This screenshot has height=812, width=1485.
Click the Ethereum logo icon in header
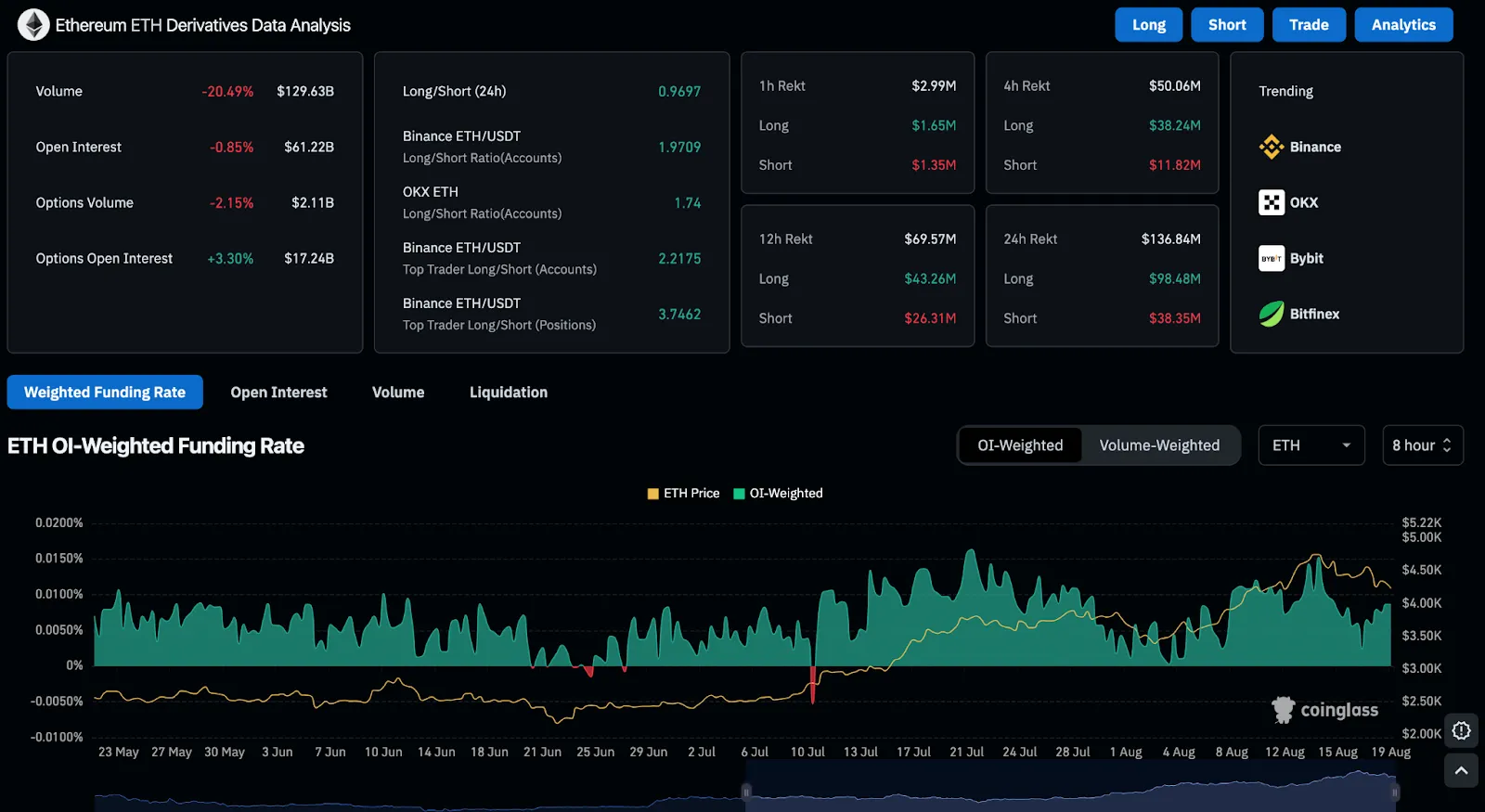(x=33, y=25)
